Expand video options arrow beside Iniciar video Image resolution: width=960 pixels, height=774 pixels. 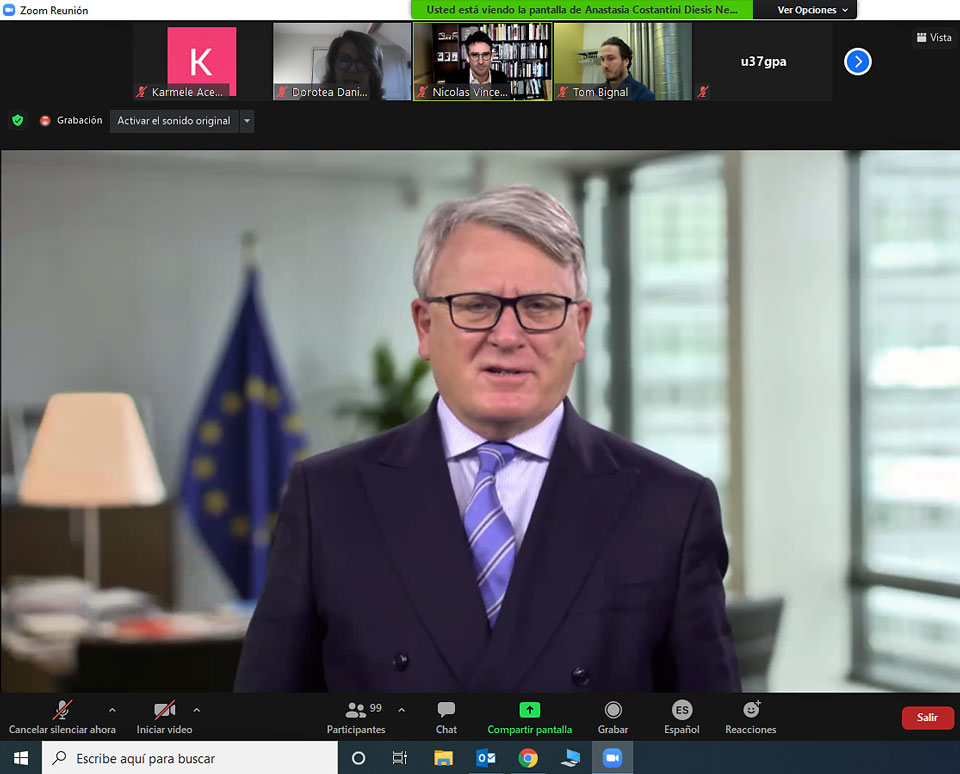197,710
